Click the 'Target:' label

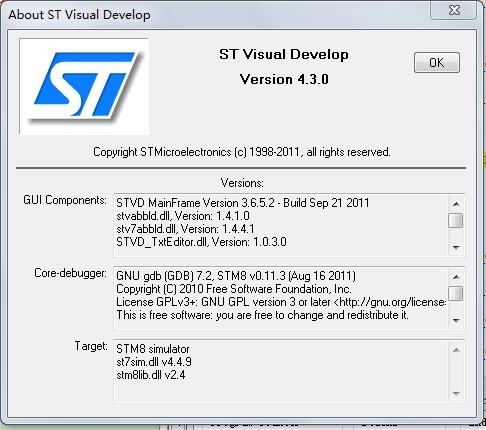coord(91,346)
